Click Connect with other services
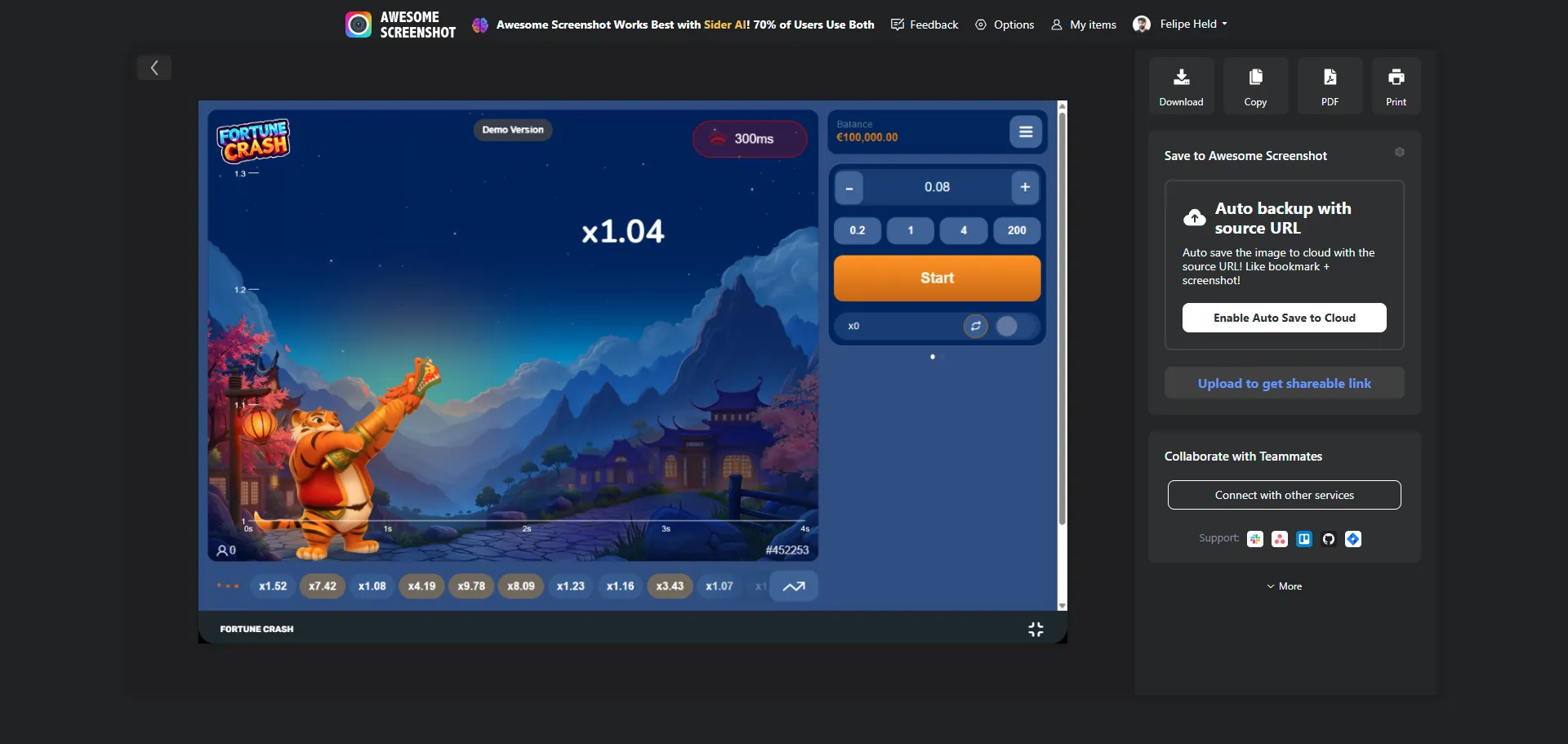The image size is (1568, 744). click(1284, 495)
